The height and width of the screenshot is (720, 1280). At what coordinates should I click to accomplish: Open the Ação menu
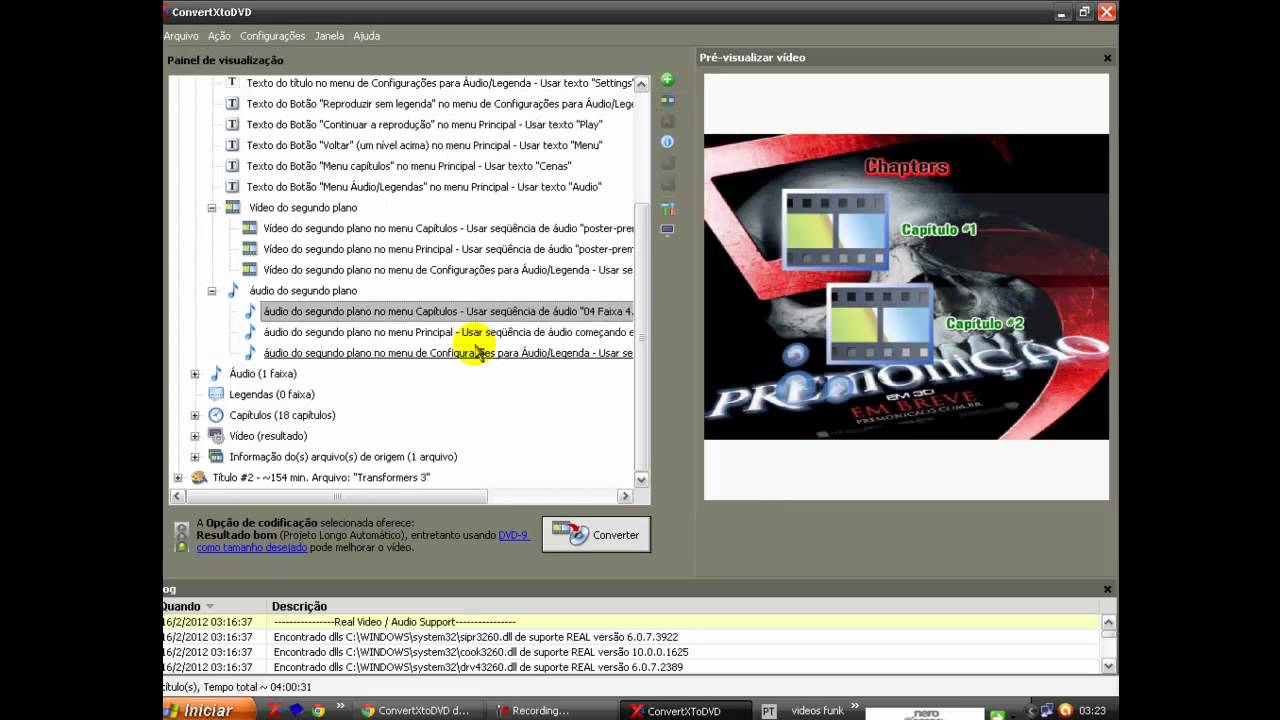coord(219,36)
